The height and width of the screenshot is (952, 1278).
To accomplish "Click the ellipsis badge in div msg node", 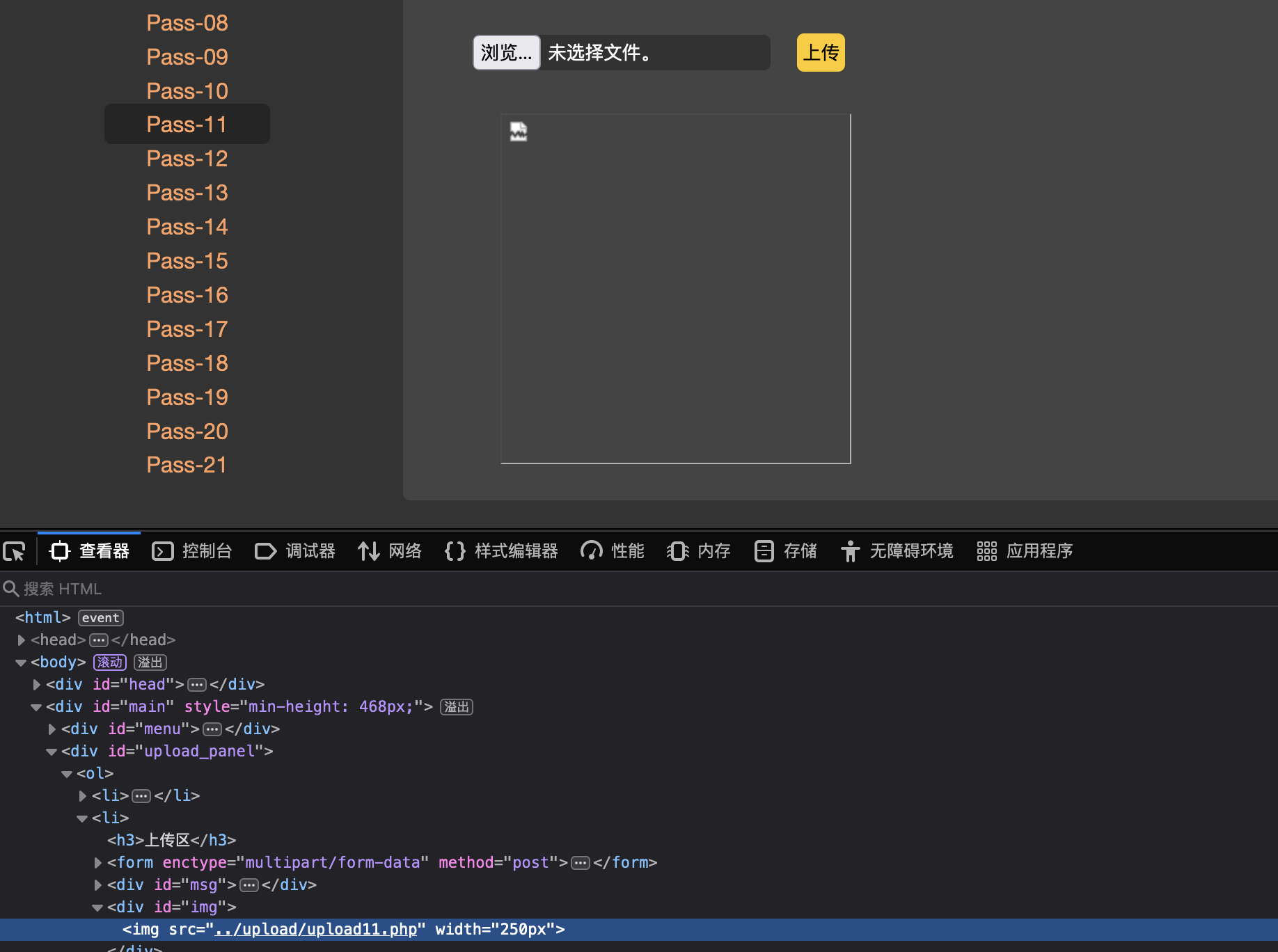I will 249,885.
